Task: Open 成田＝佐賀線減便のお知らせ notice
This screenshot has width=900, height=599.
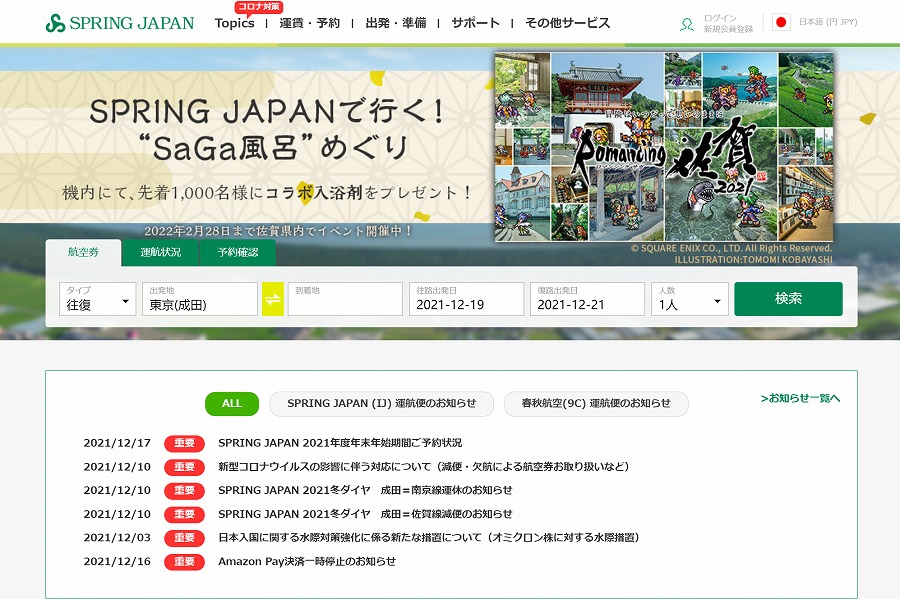Action: tap(365, 514)
